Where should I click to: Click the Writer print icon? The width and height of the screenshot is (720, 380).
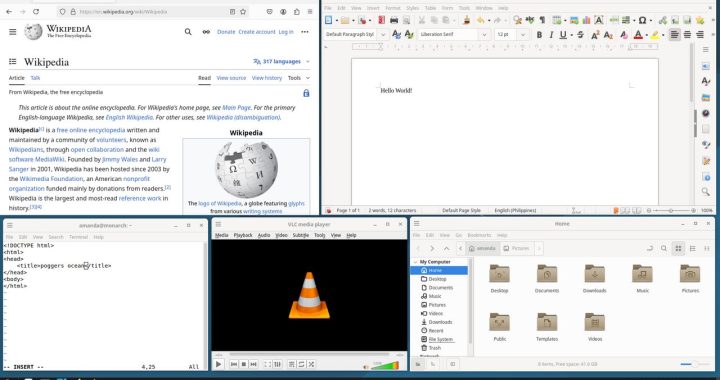click(x=394, y=20)
